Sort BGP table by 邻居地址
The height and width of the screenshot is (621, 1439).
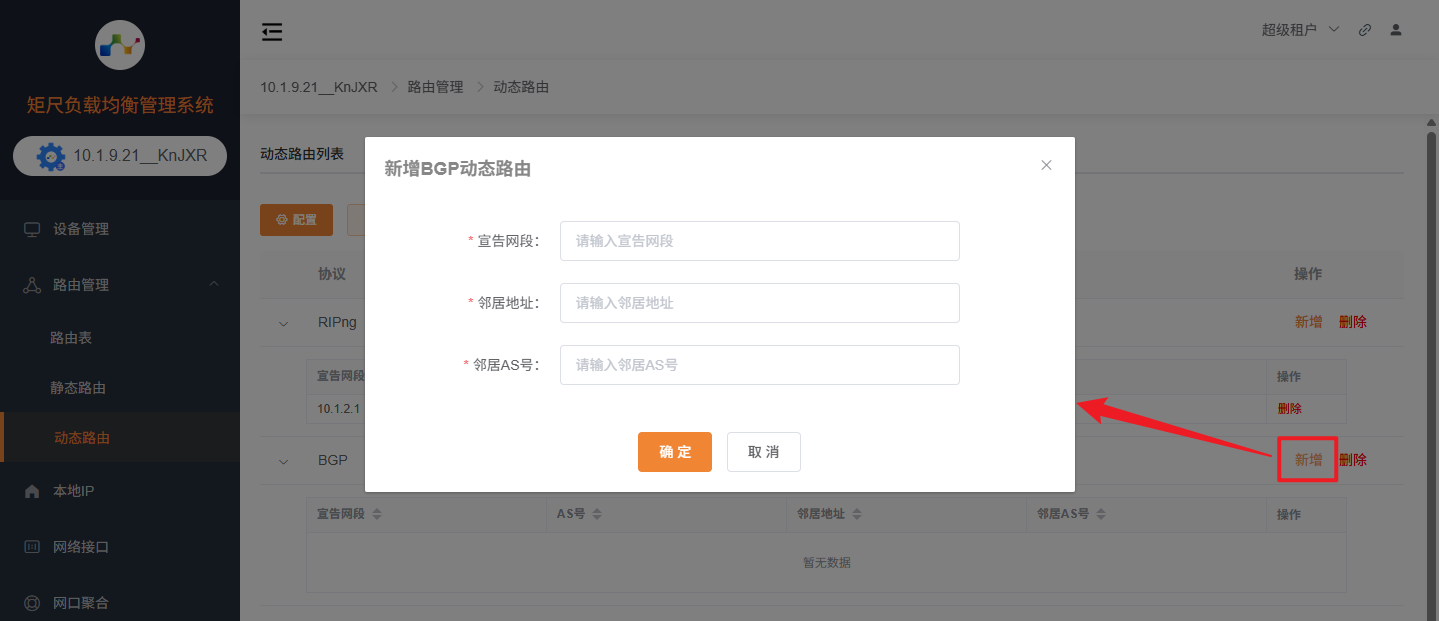pos(857,514)
